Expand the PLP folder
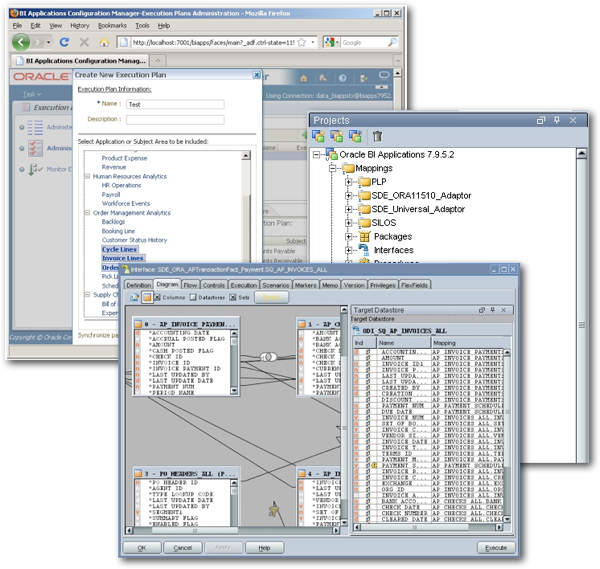The image size is (600, 569). click(x=349, y=182)
